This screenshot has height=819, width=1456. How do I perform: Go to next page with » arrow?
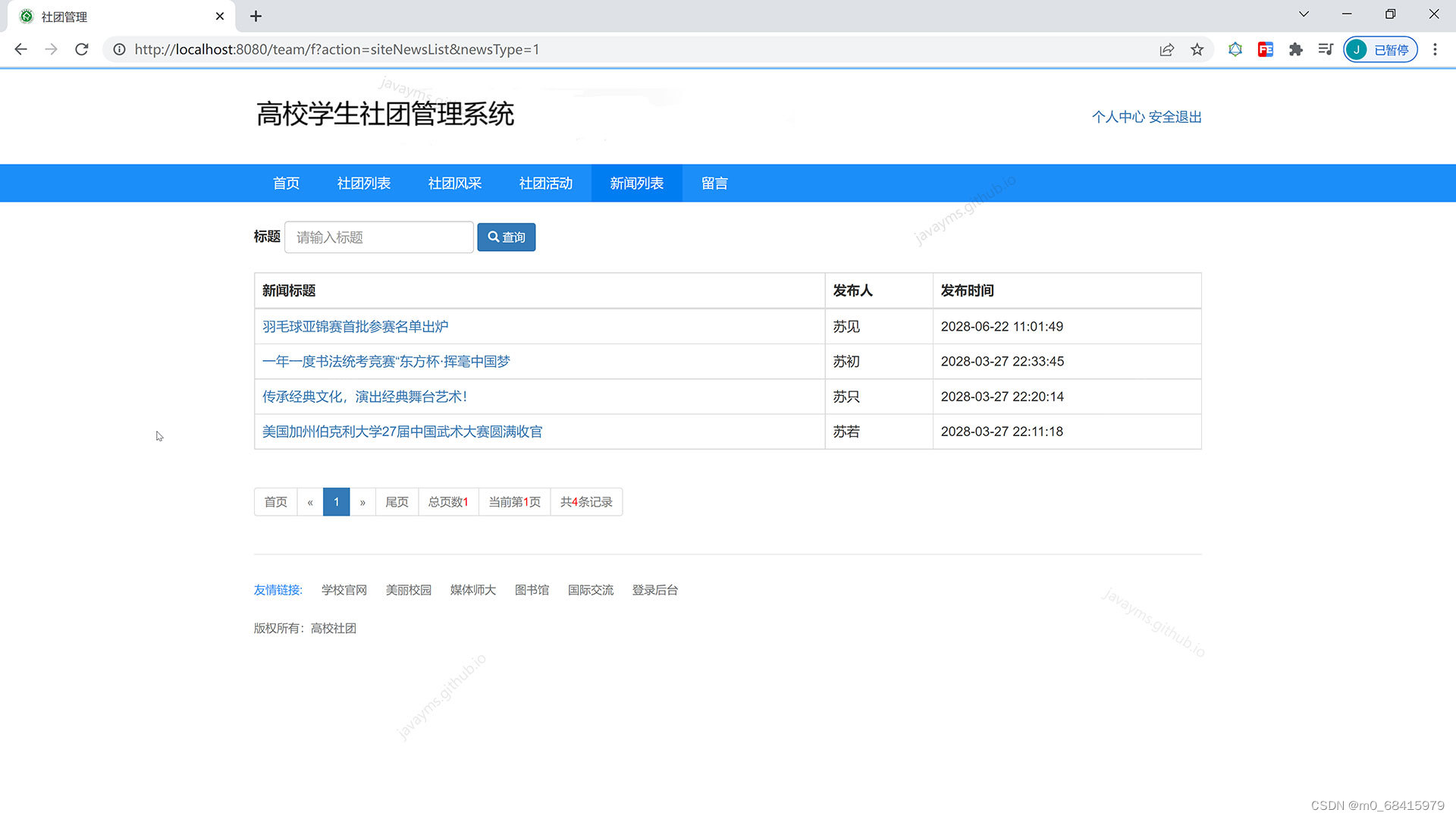[x=362, y=502]
